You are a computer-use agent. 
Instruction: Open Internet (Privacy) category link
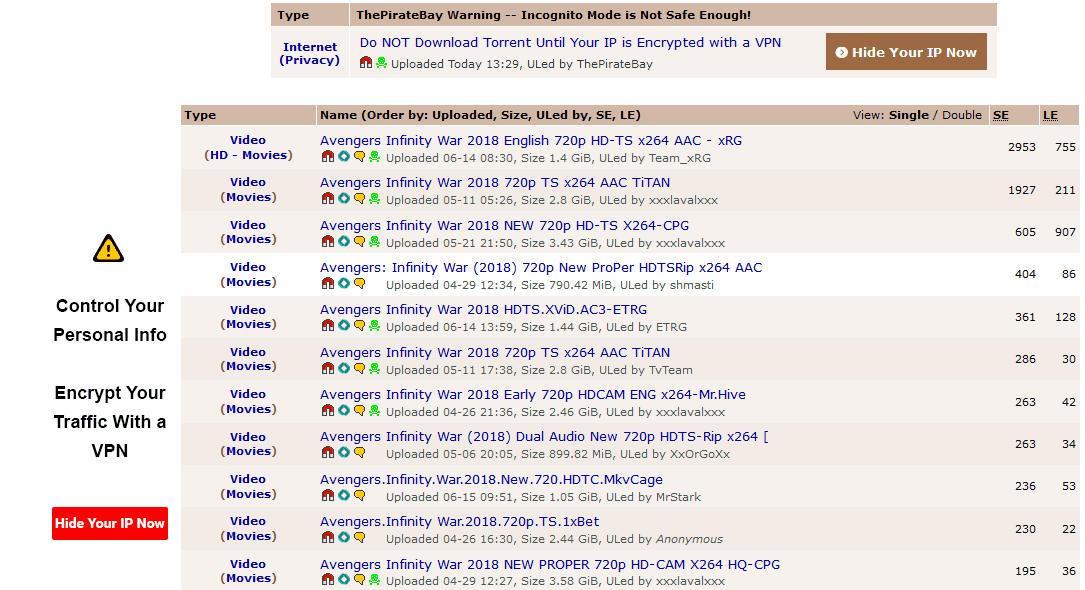(310, 53)
